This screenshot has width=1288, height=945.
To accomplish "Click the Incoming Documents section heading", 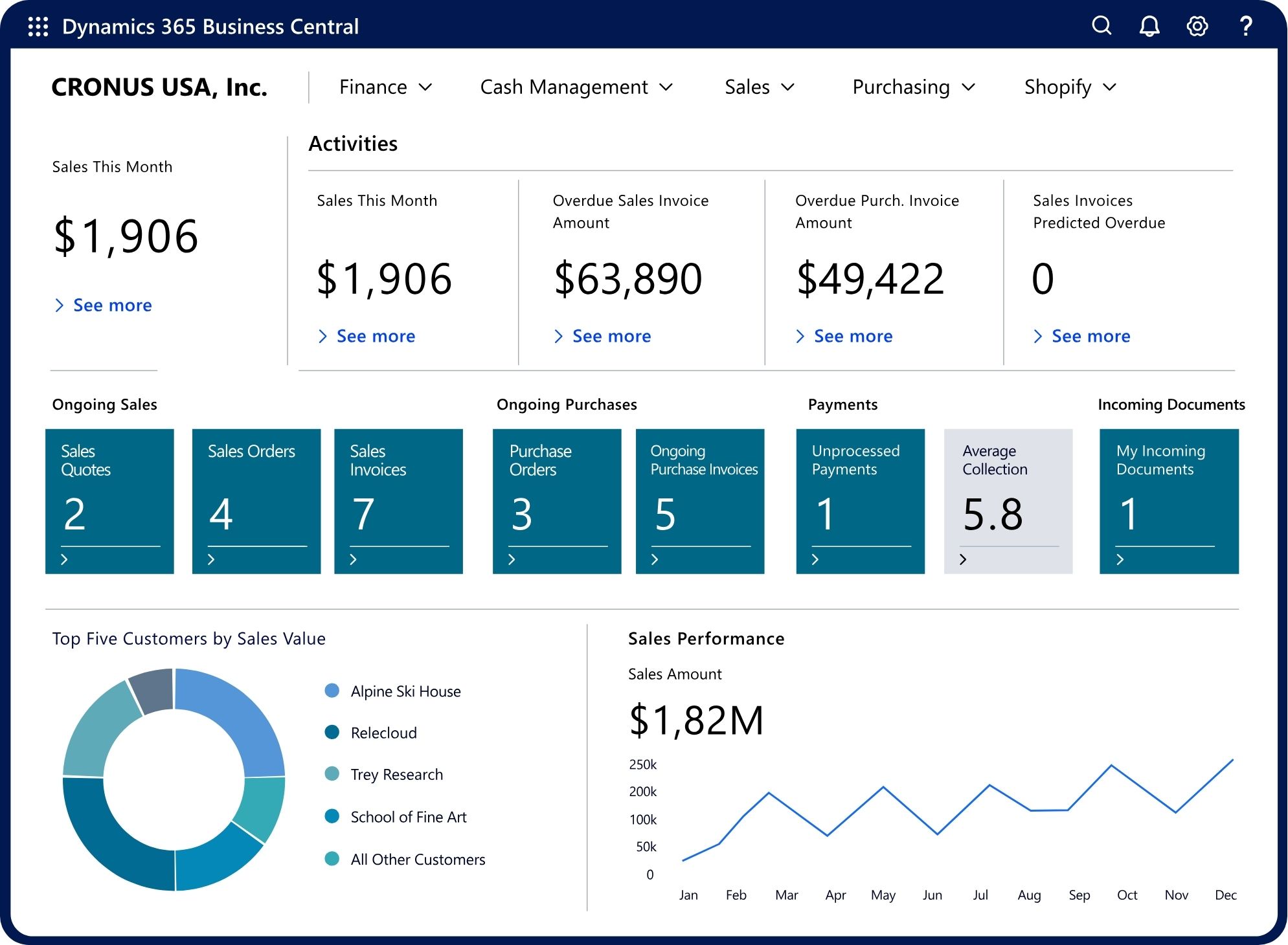I will point(1171,405).
